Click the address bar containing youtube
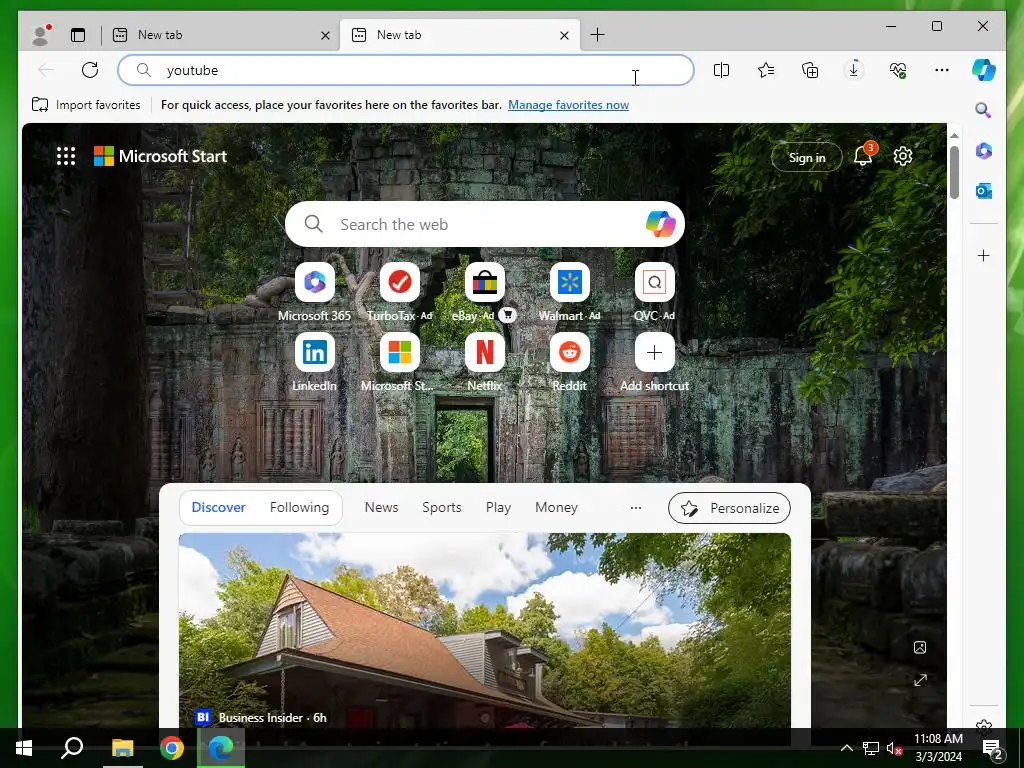 click(406, 70)
